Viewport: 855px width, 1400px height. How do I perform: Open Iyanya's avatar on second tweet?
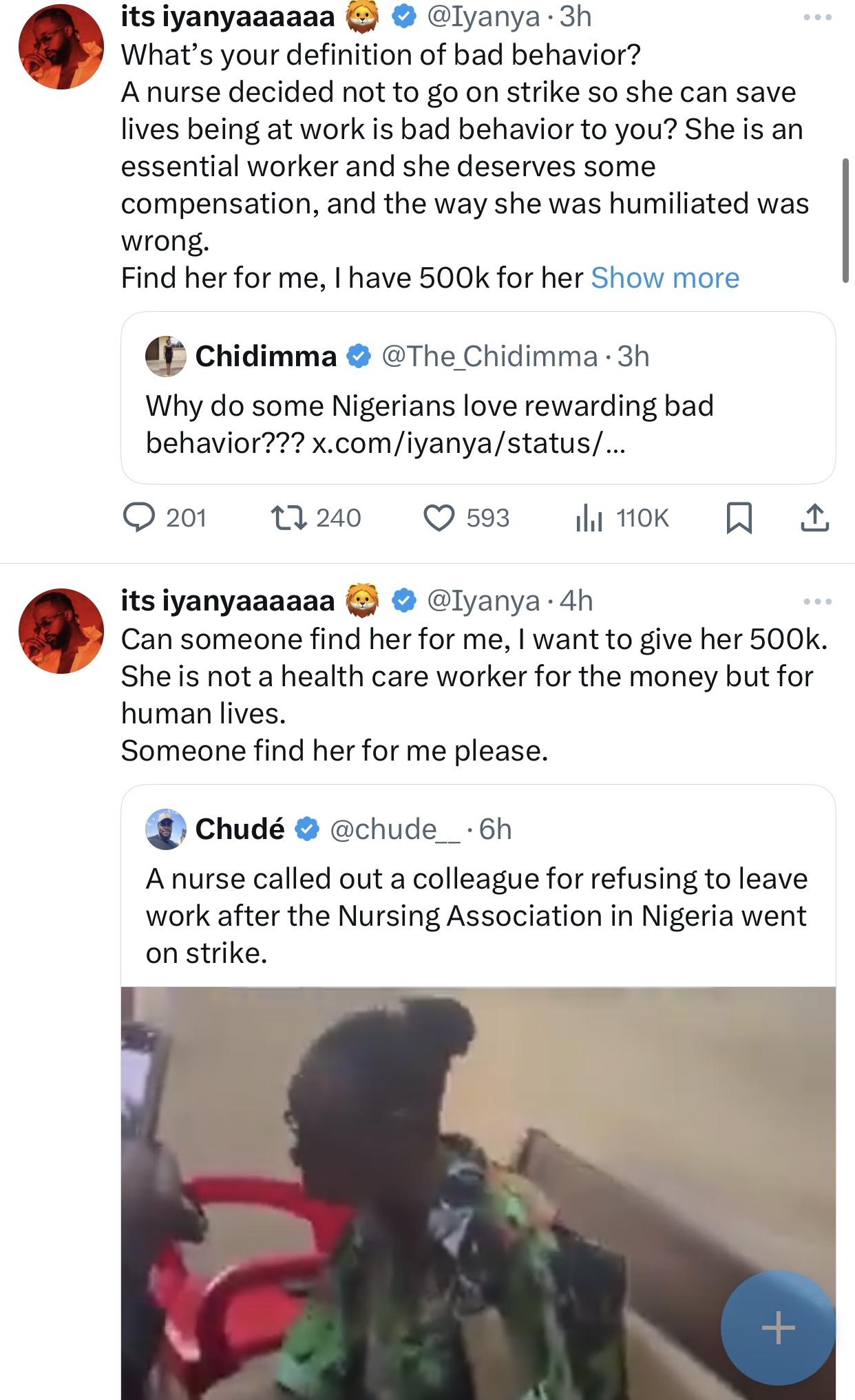[x=61, y=630]
